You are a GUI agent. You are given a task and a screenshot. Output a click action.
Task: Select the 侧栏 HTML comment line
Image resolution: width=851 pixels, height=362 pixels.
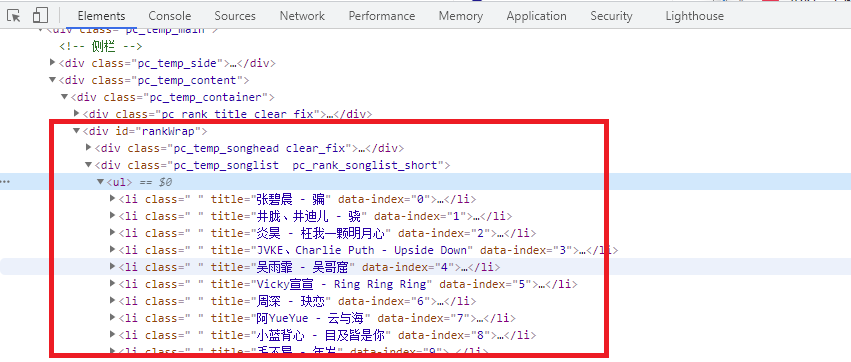pyautogui.click(x=100, y=46)
